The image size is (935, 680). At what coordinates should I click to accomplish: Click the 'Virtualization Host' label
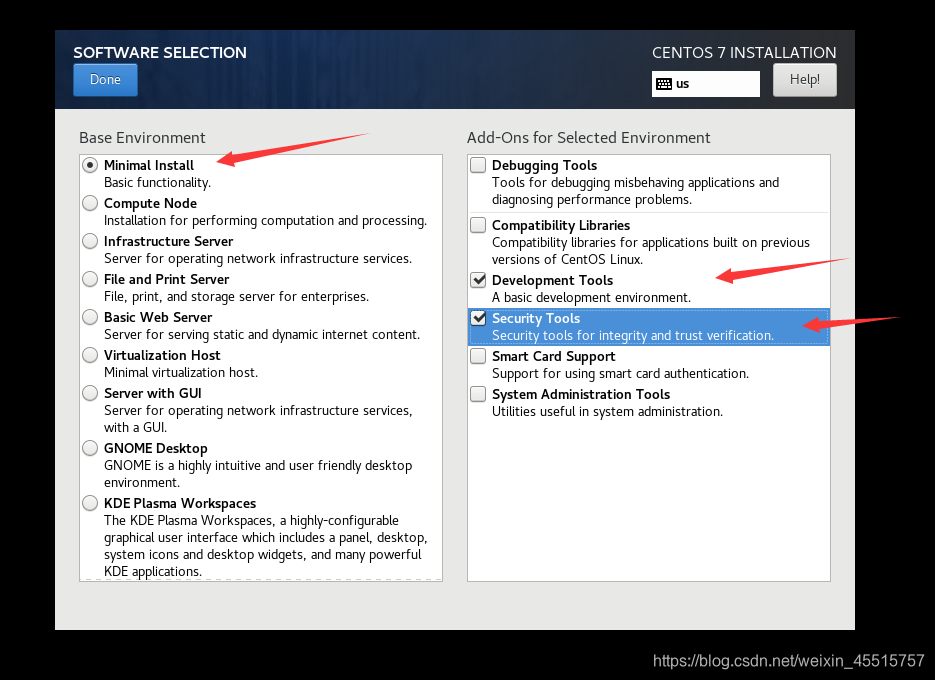click(162, 356)
